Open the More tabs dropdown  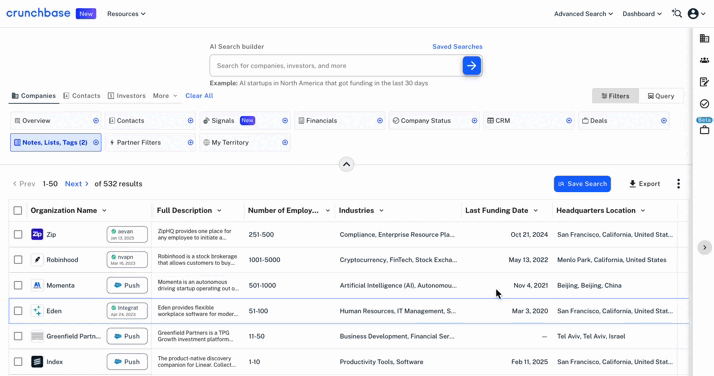(165, 96)
